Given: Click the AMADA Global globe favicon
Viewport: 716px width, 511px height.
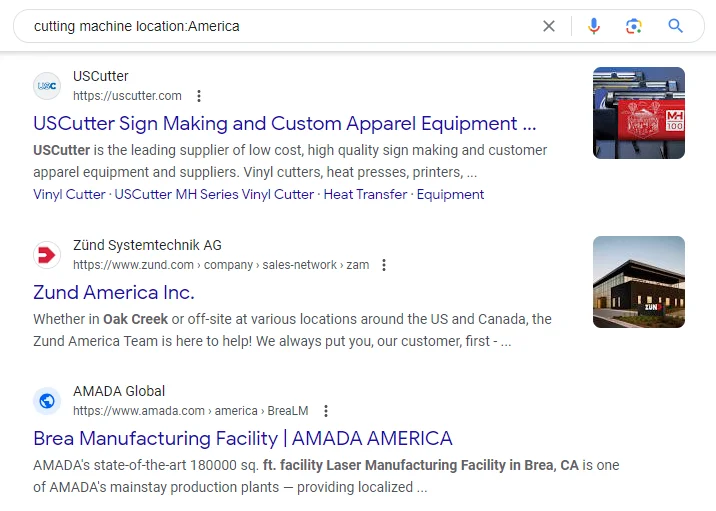Looking at the screenshot, I should click(x=47, y=401).
